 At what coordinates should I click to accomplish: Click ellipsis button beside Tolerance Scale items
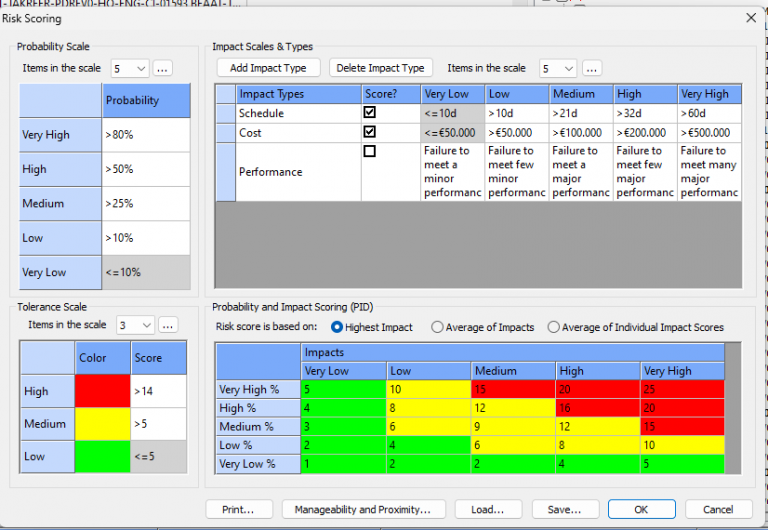[x=169, y=325]
